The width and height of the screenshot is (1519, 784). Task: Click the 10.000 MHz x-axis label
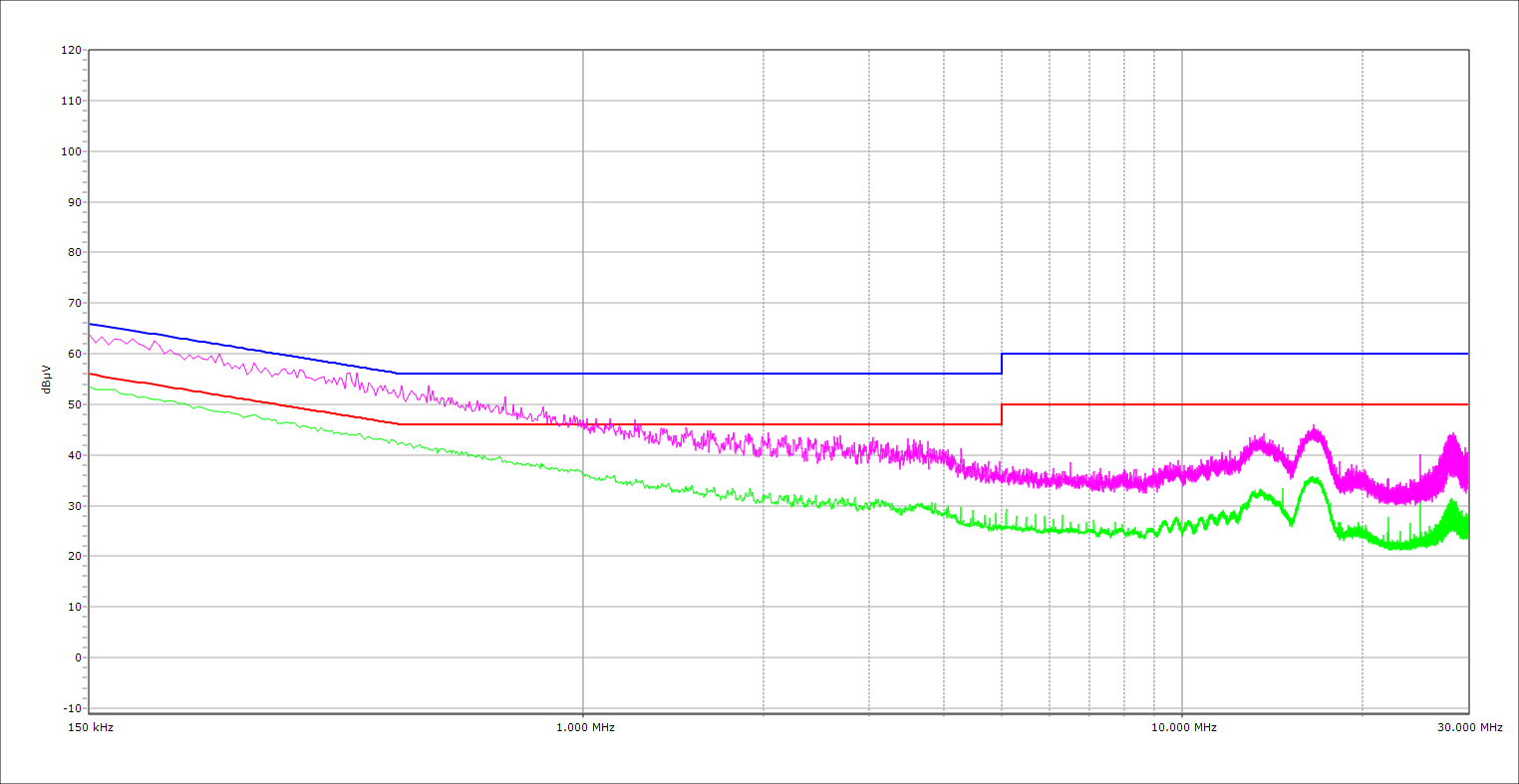1184,727
